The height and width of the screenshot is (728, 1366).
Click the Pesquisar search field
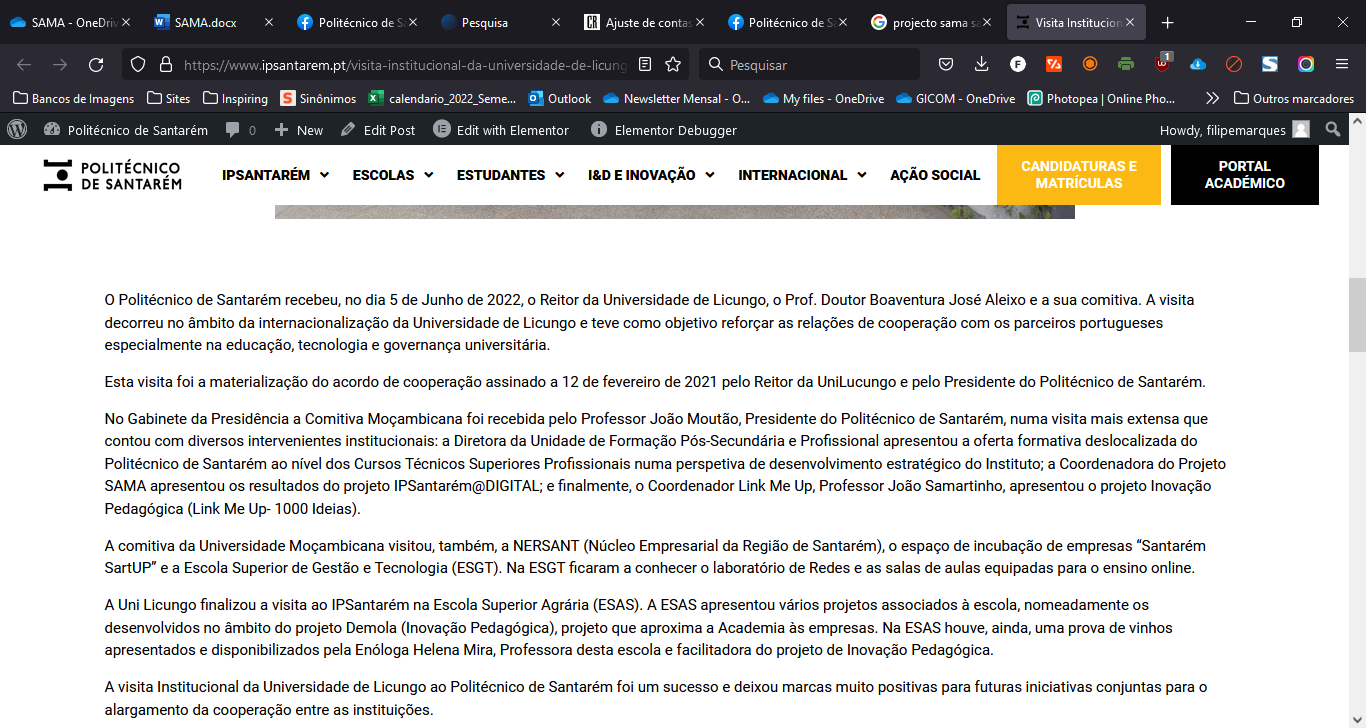[x=810, y=64]
